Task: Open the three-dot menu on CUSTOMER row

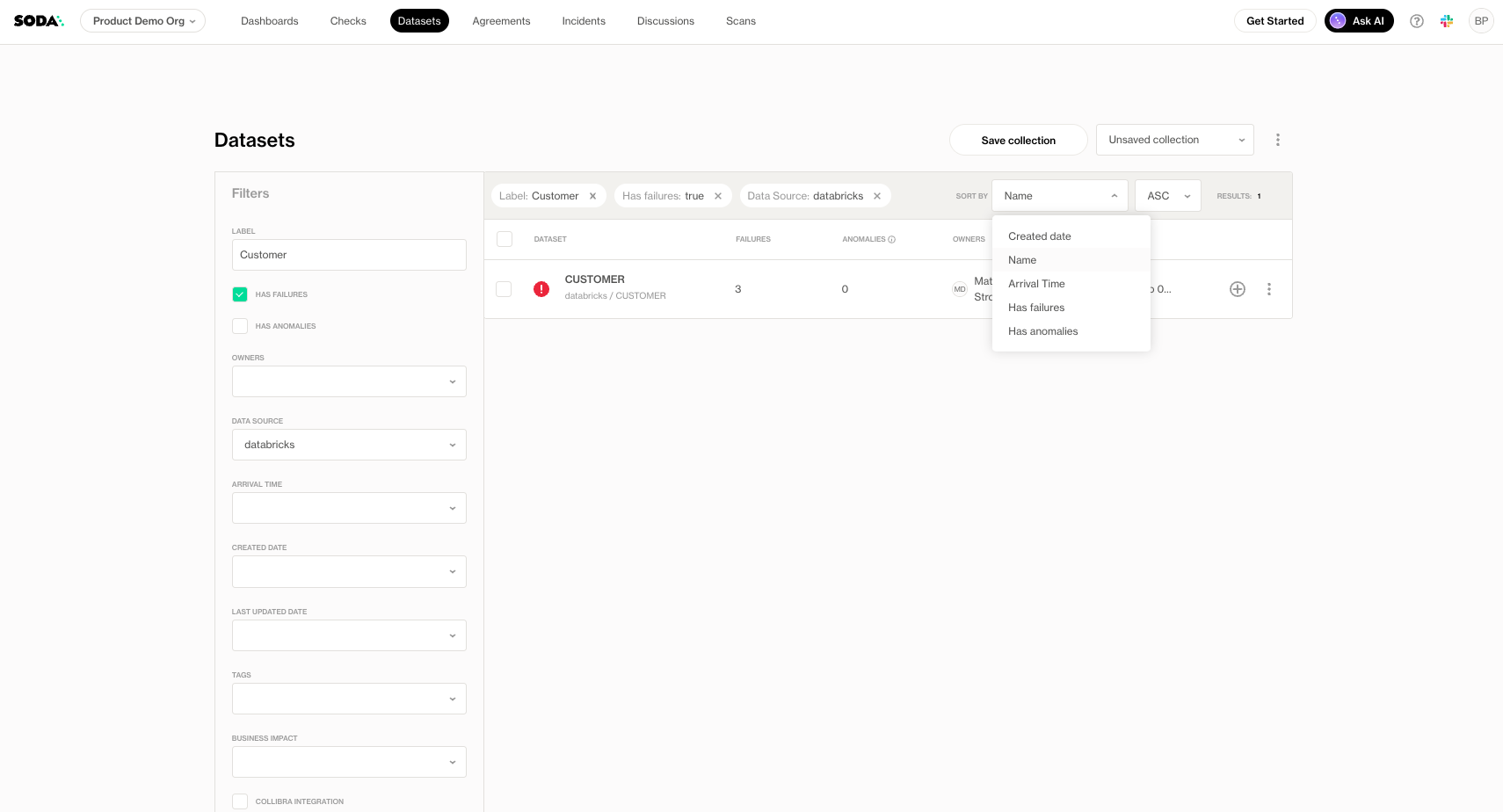Action: [1269, 289]
